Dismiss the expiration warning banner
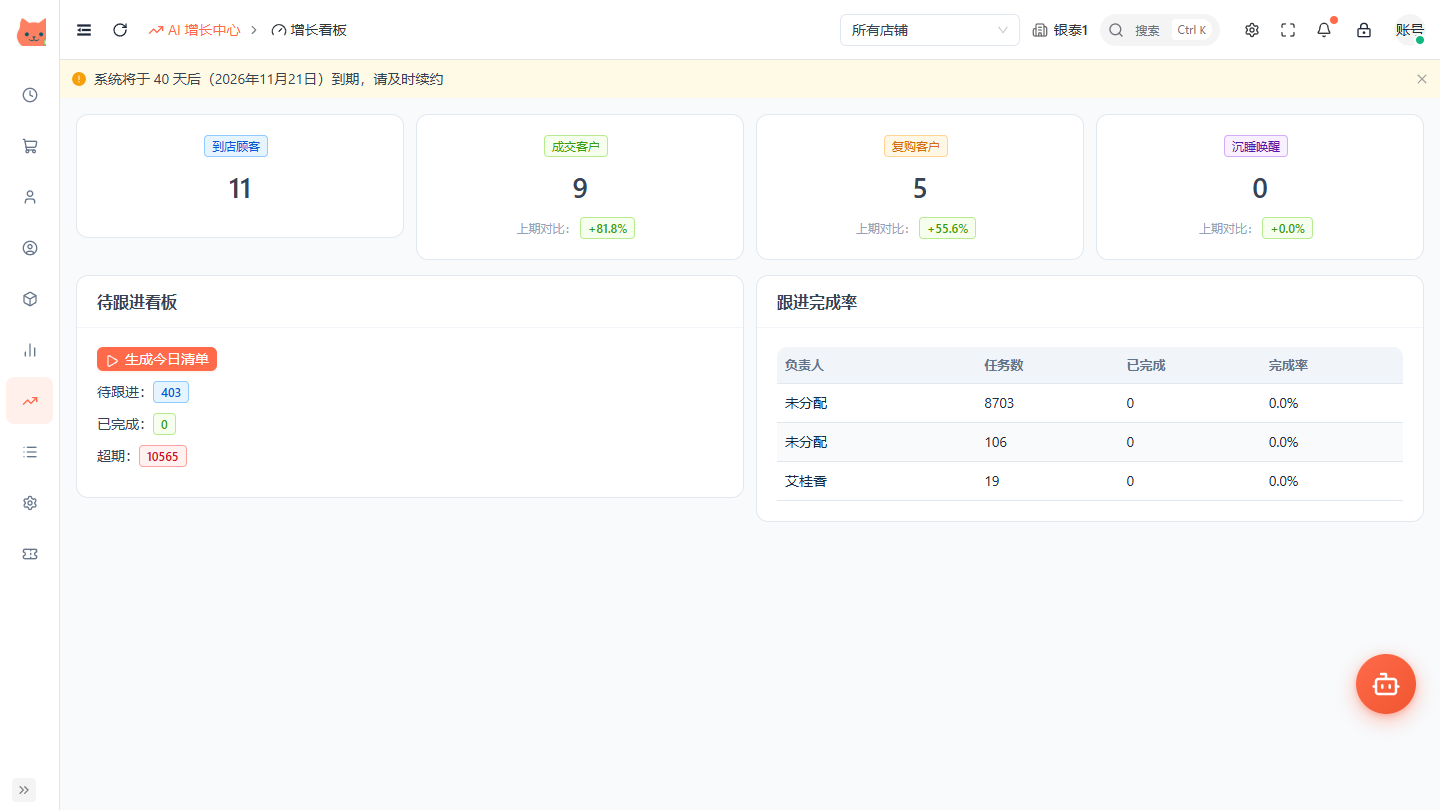Screen dimensions: 1440x810 point(1422,79)
